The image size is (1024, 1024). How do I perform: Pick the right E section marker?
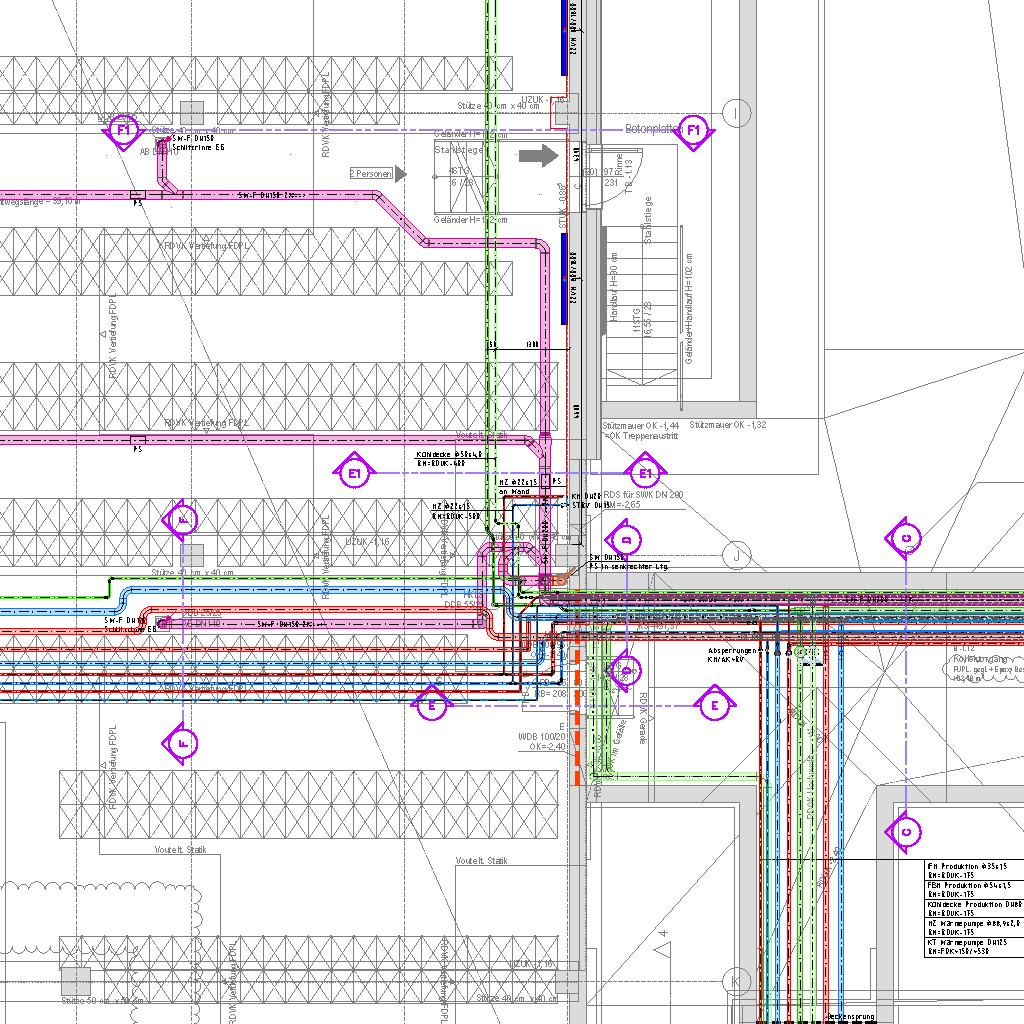(714, 705)
